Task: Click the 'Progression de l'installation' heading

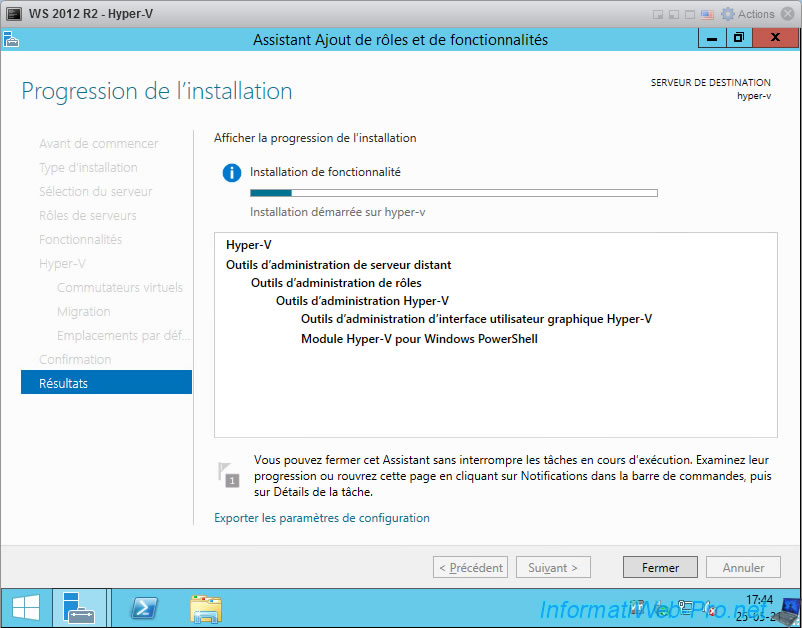Action: click(x=157, y=91)
